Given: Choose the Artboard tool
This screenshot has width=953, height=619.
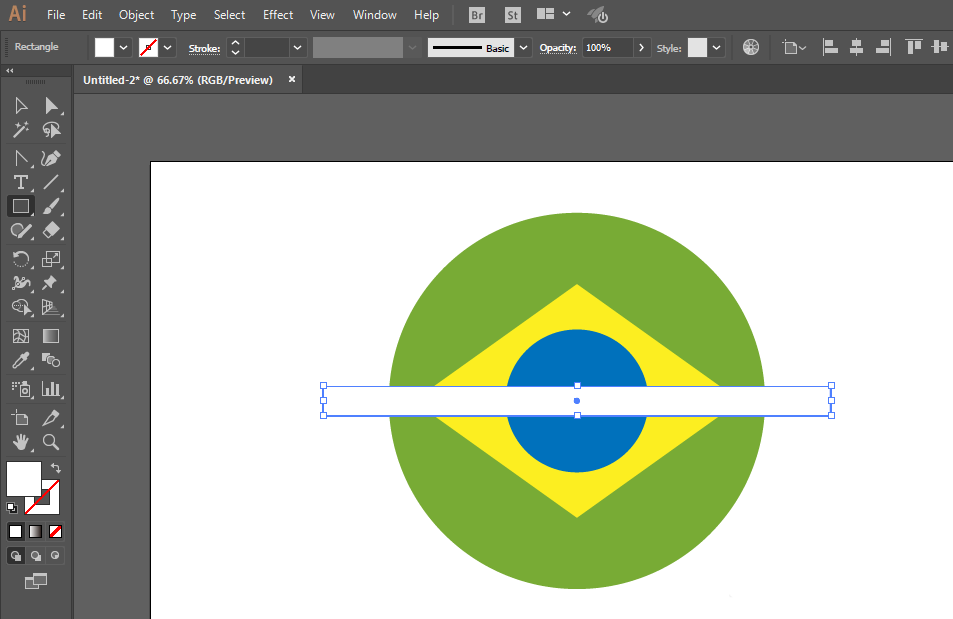Looking at the screenshot, I should click(x=21, y=418).
